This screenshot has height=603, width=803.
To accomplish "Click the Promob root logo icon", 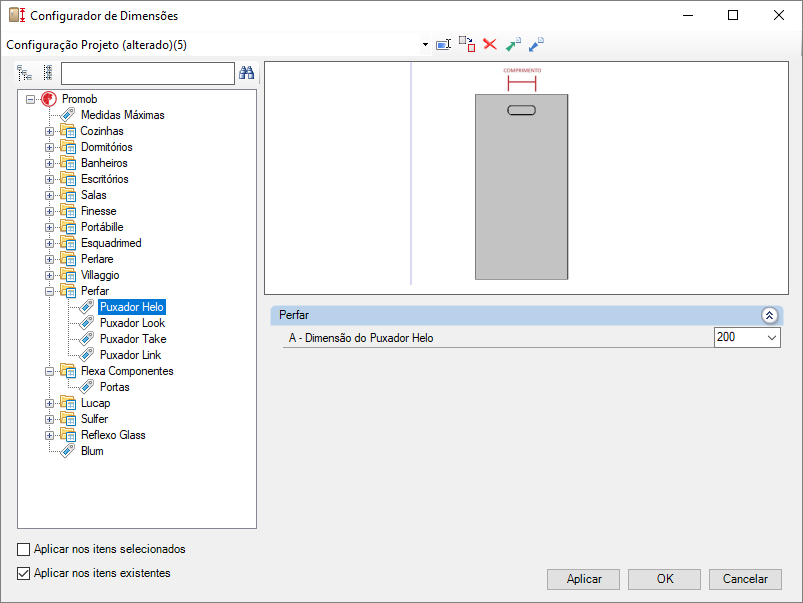I will pos(49,99).
